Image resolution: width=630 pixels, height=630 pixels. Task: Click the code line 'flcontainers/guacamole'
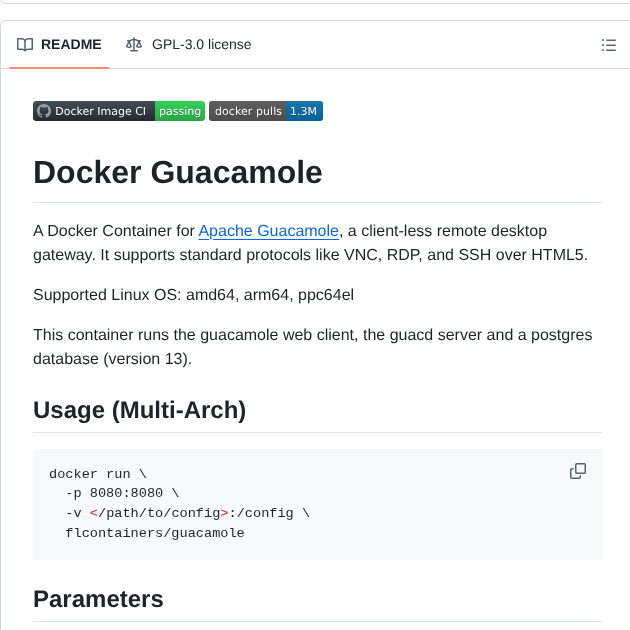point(155,533)
